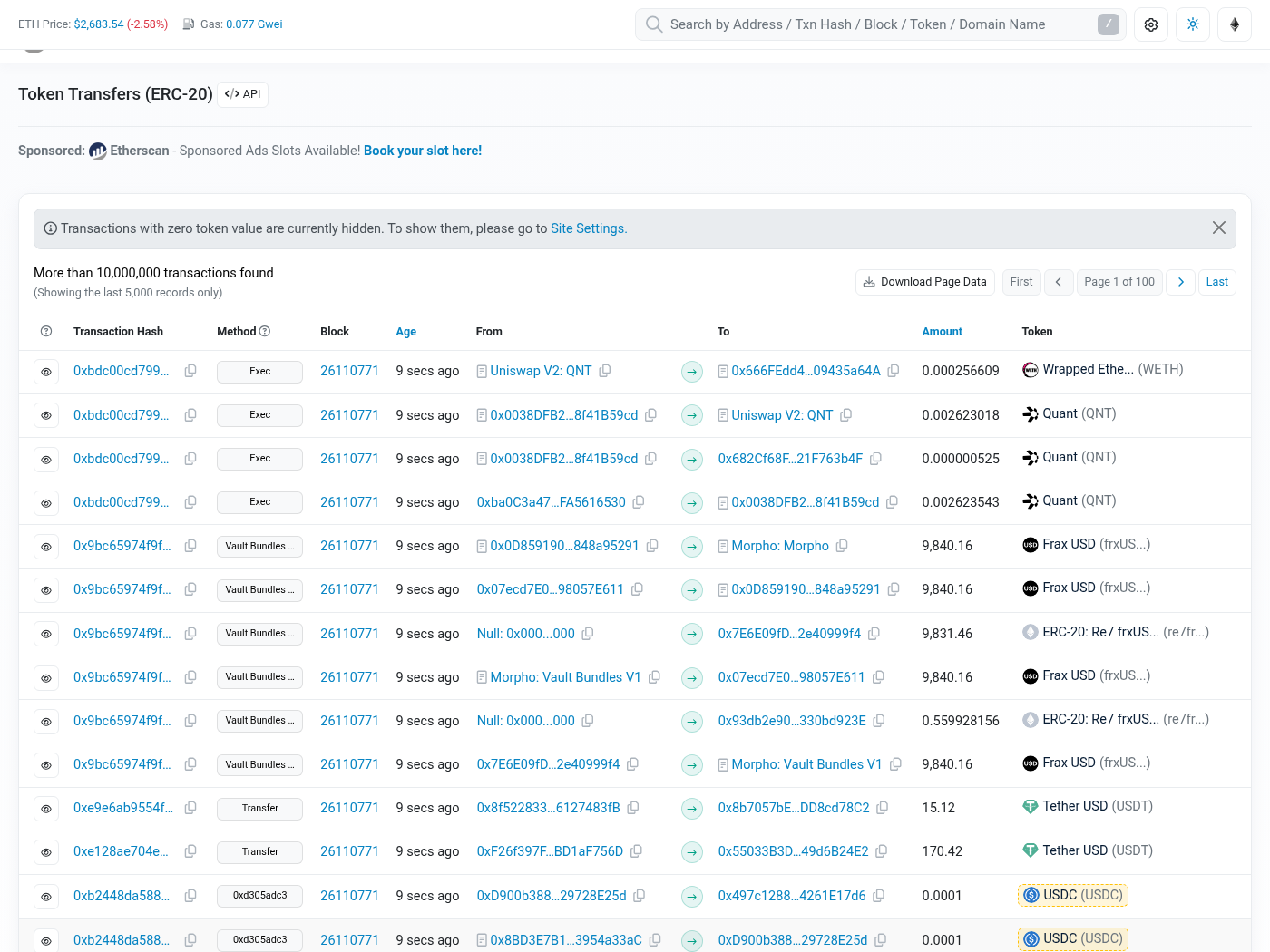
Task: Click the question mark icon in table header
Action: 46,332
